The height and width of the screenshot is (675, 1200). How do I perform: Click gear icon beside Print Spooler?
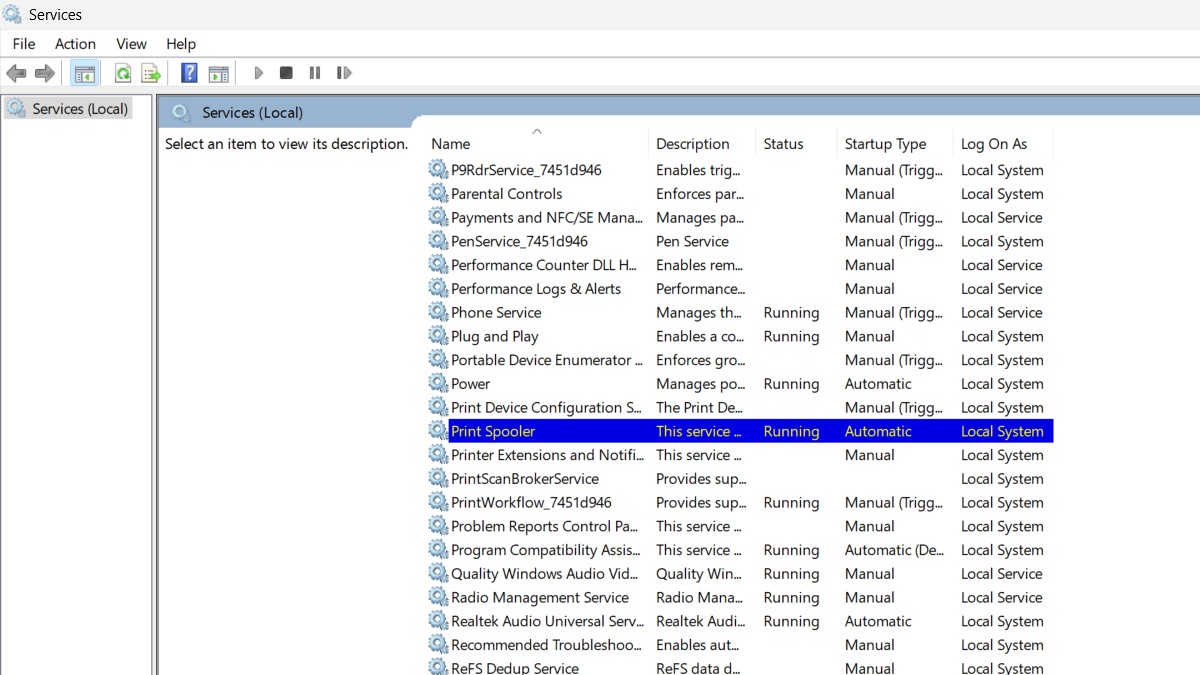click(438, 430)
